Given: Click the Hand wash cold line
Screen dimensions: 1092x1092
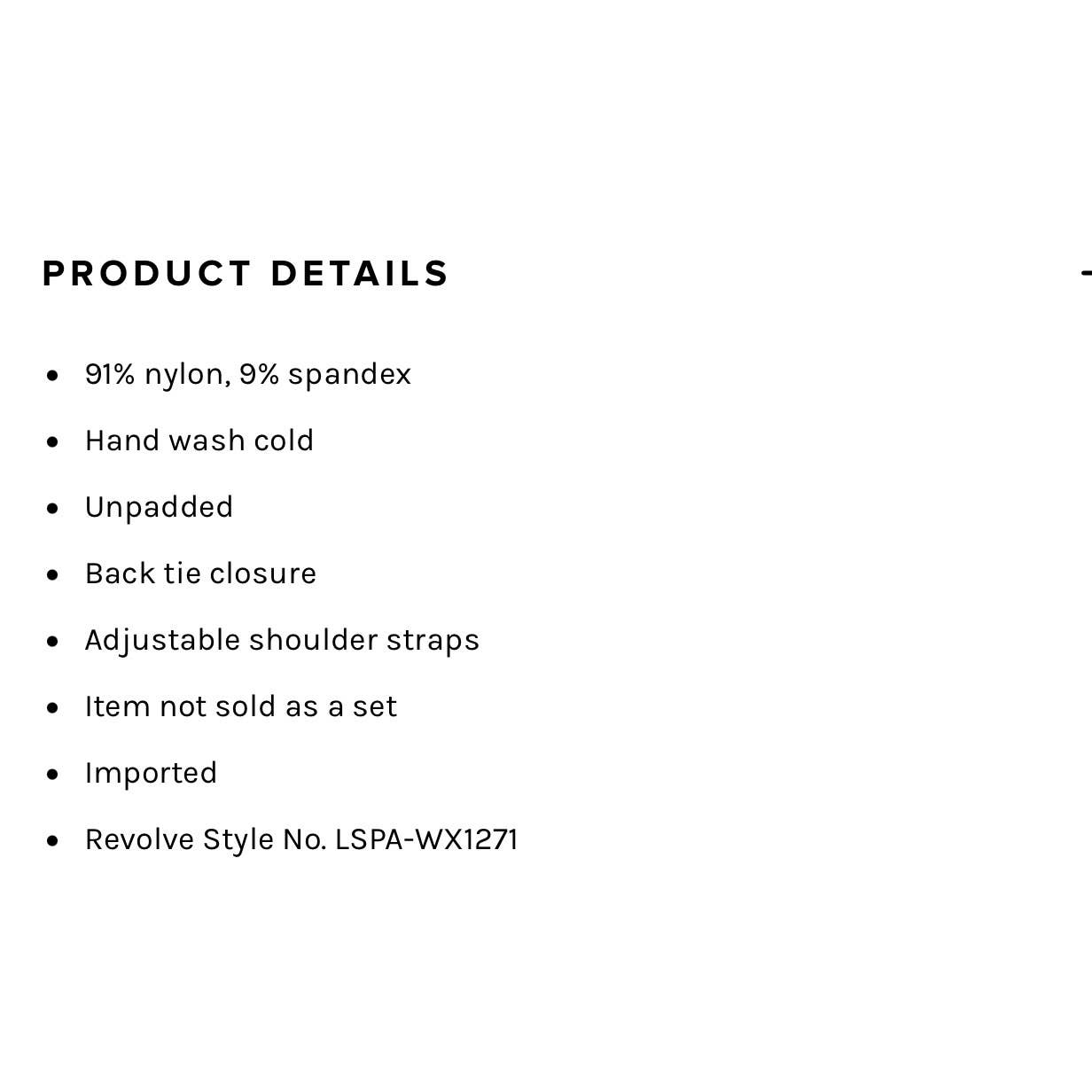Looking at the screenshot, I should 199,441.
